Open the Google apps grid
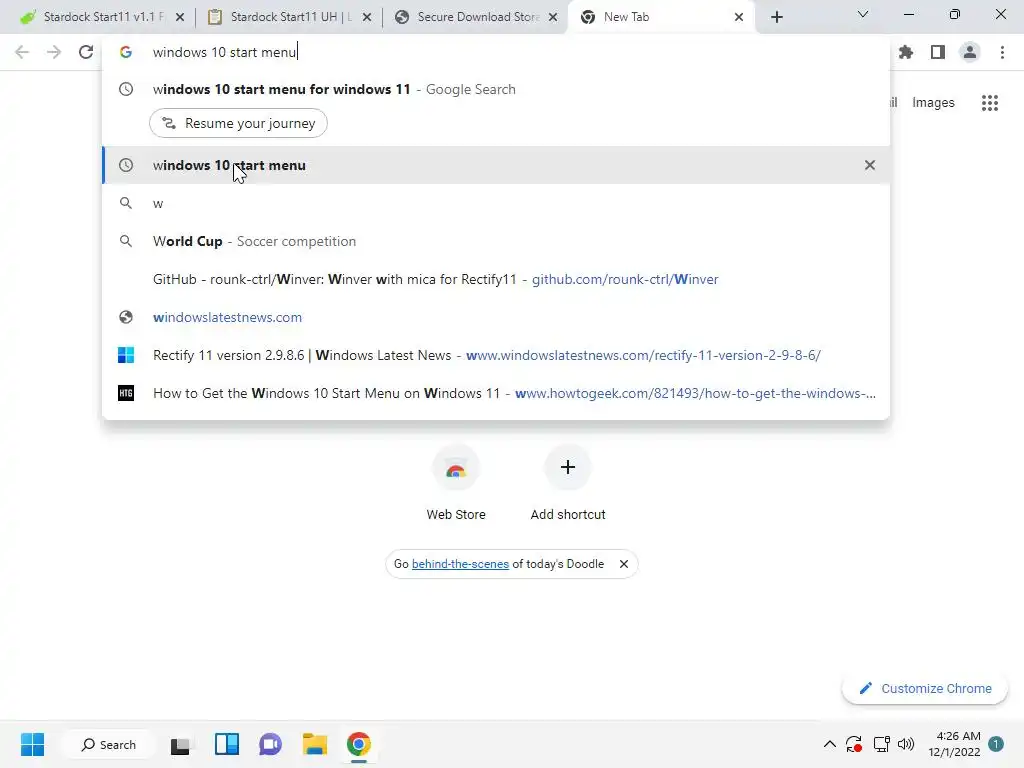Image resolution: width=1024 pixels, height=768 pixels. [990, 103]
